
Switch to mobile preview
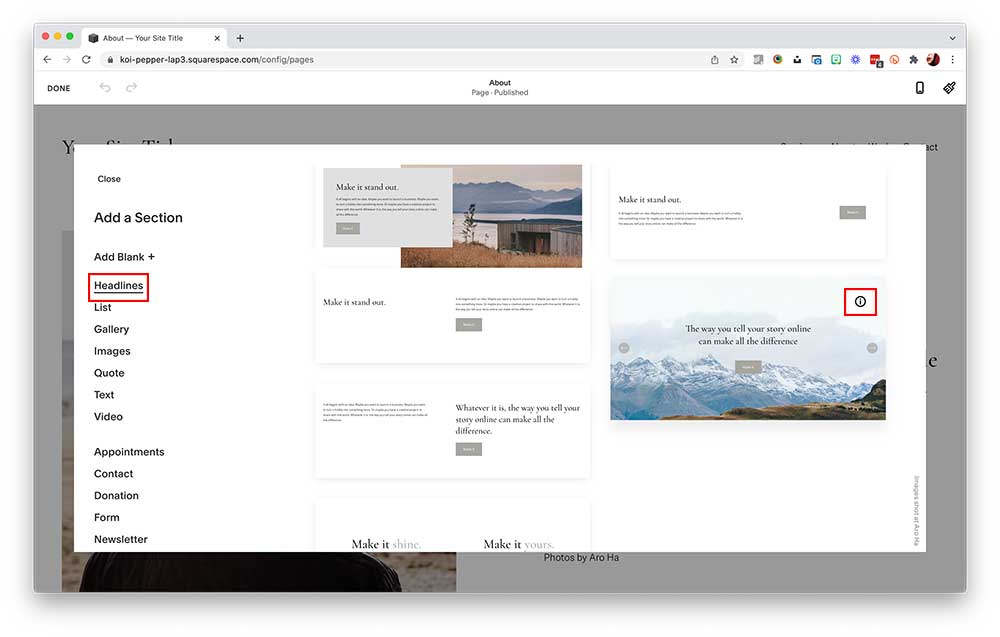(920, 88)
